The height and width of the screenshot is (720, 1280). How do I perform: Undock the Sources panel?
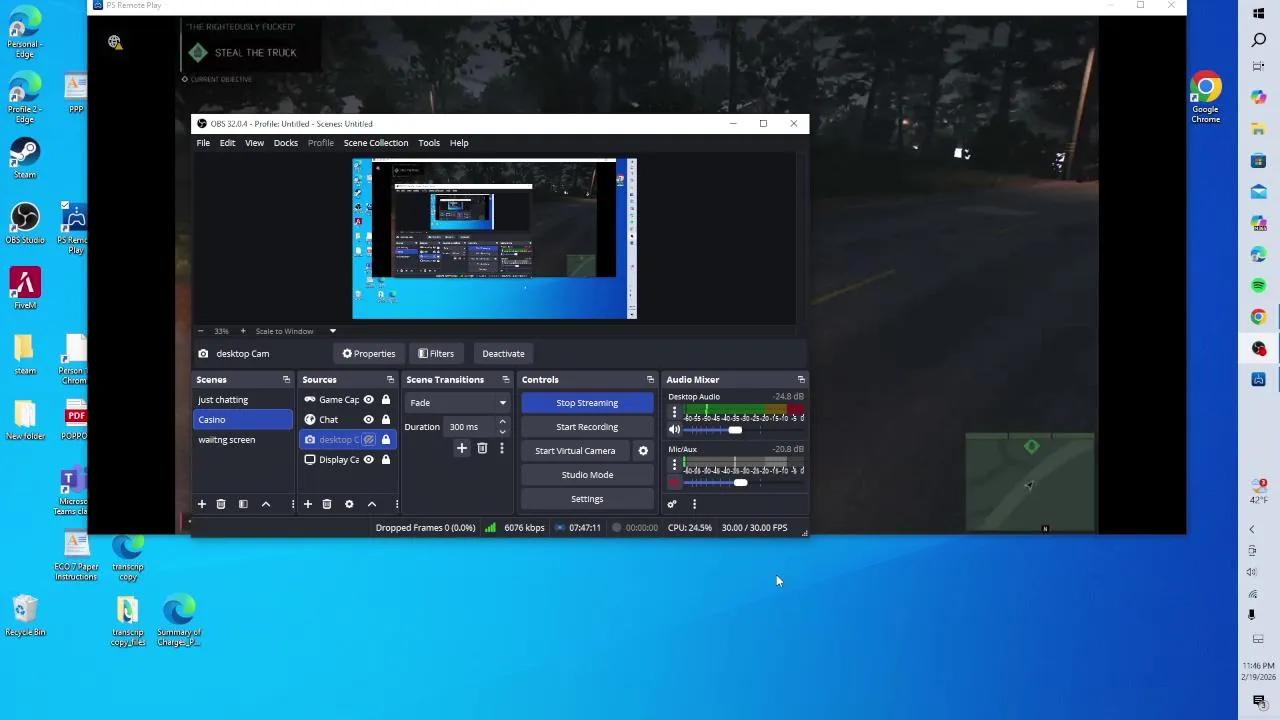click(390, 380)
